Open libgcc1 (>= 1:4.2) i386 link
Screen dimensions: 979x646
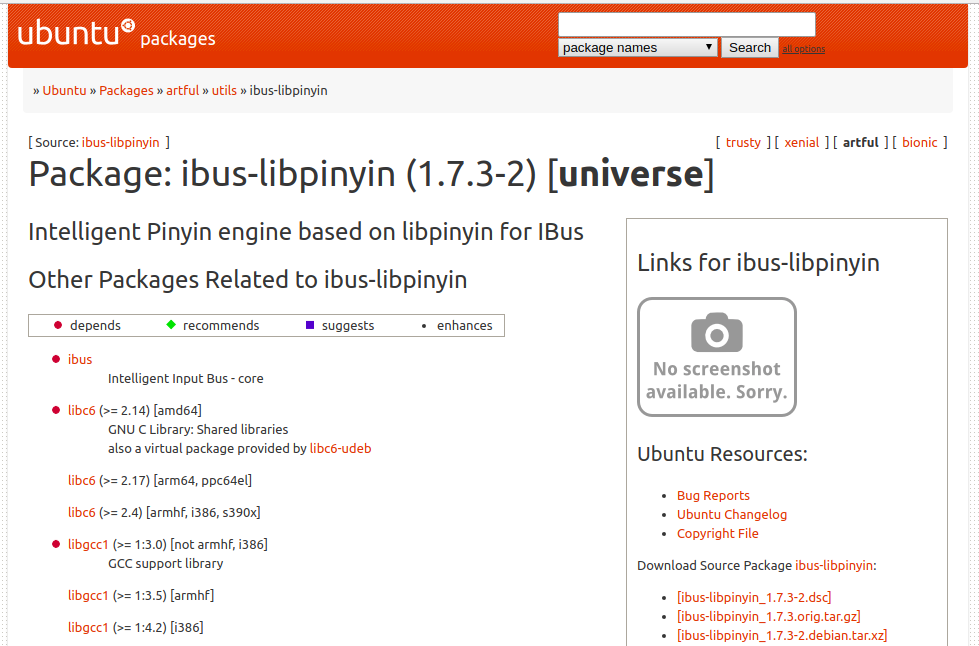88,627
